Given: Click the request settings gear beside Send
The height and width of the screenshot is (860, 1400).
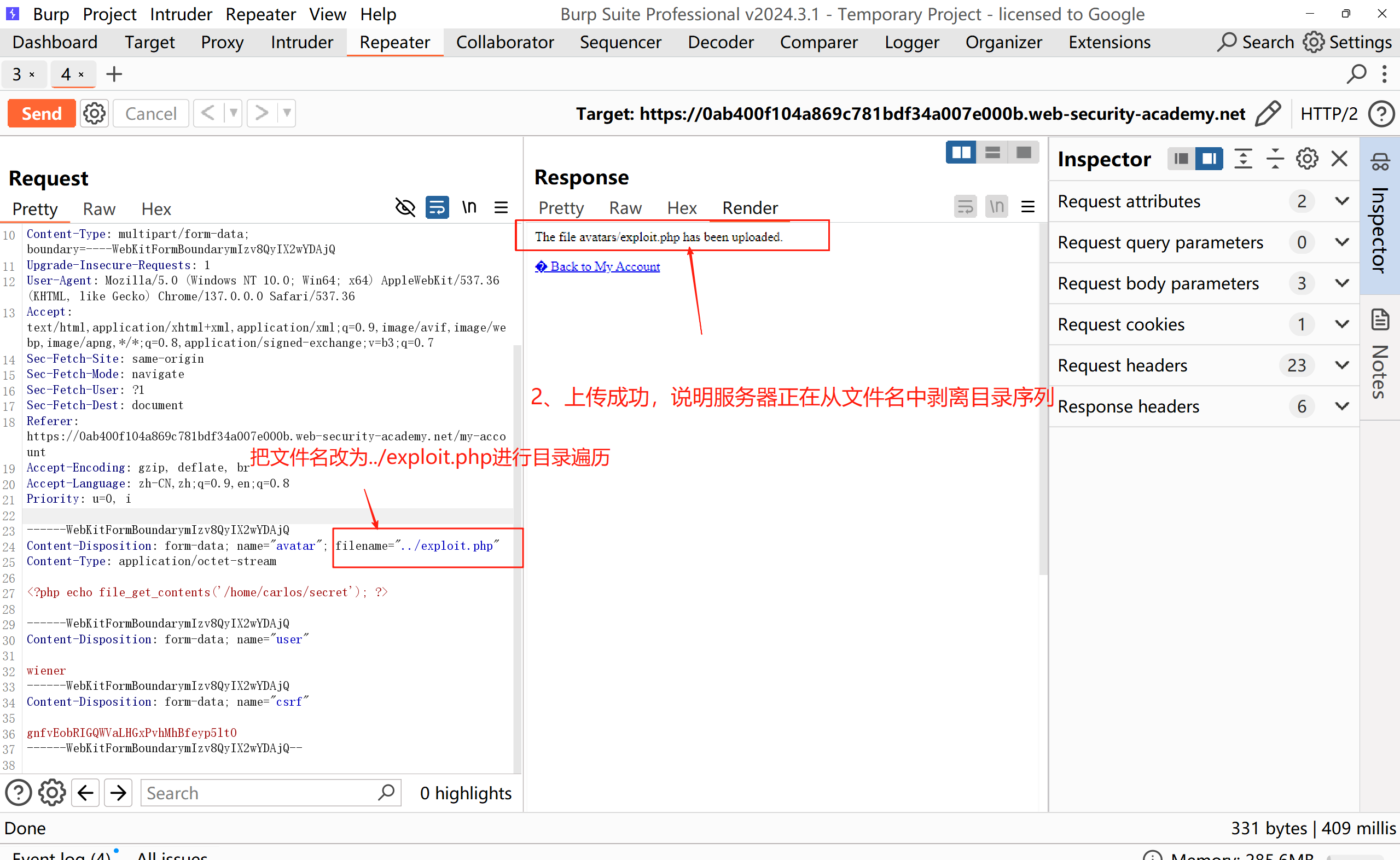Looking at the screenshot, I should coord(94,113).
